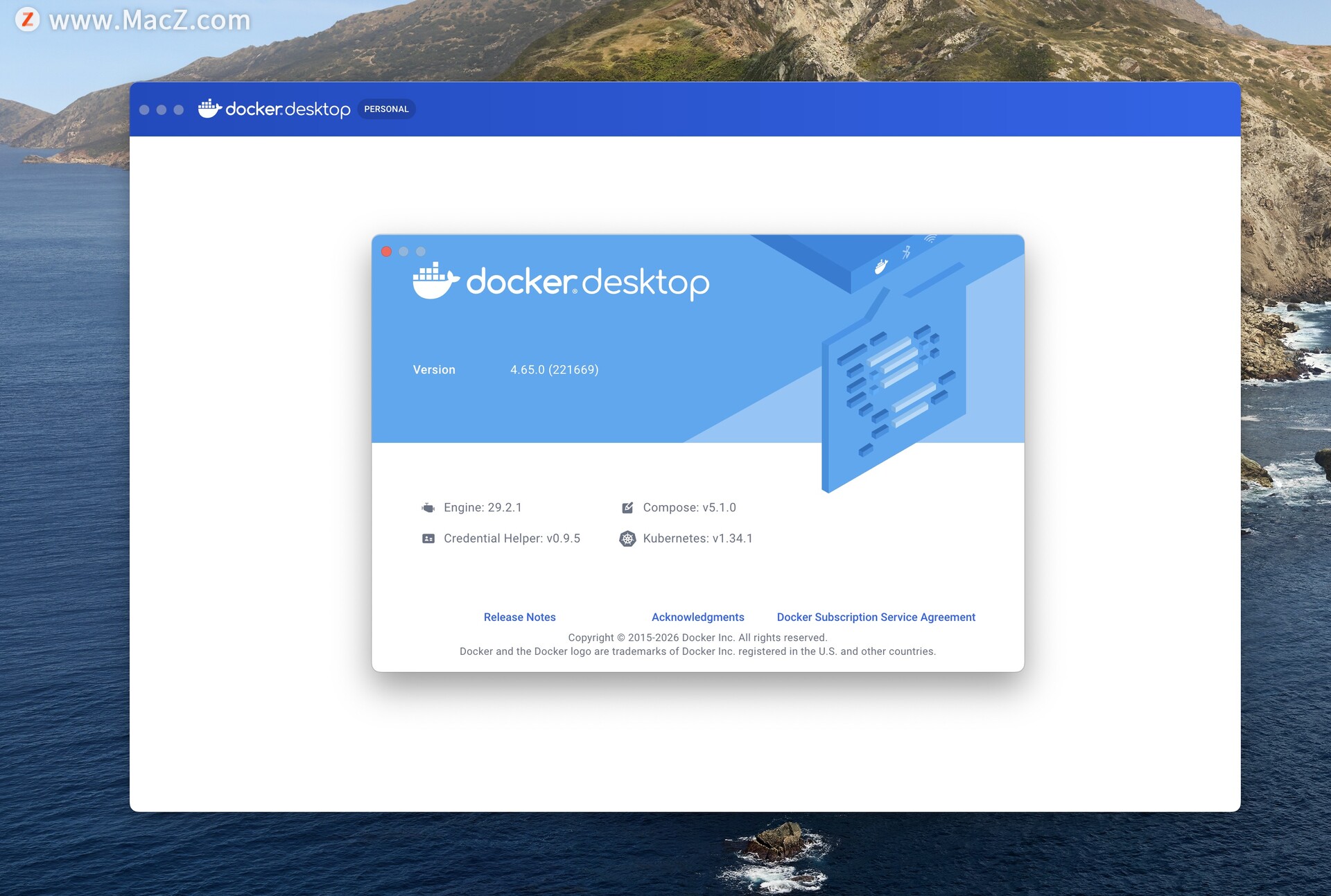
Task: Click the running figure icon in illustration
Action: click(906, 252)
